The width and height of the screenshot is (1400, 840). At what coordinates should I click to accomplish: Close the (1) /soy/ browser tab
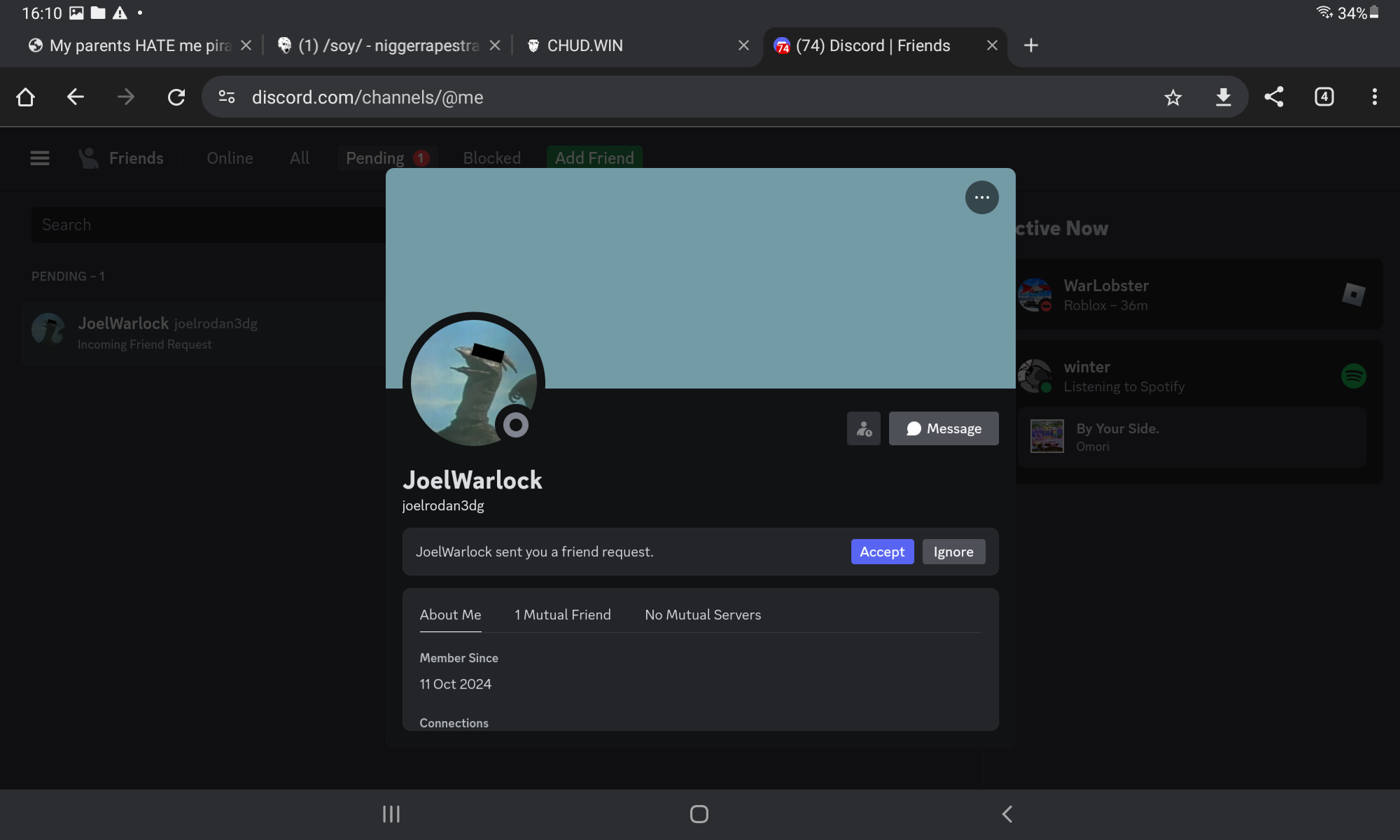click(495, 45)
